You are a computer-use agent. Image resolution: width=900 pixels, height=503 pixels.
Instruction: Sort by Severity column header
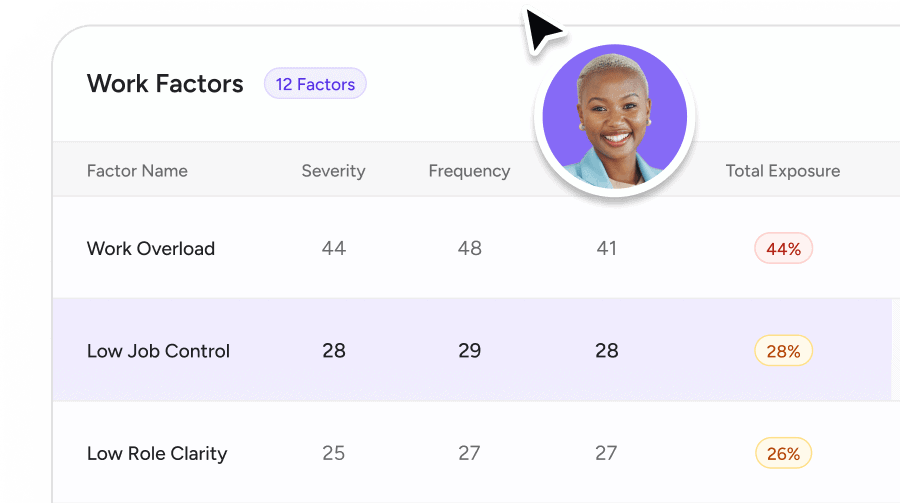click(x=333, y=171)
